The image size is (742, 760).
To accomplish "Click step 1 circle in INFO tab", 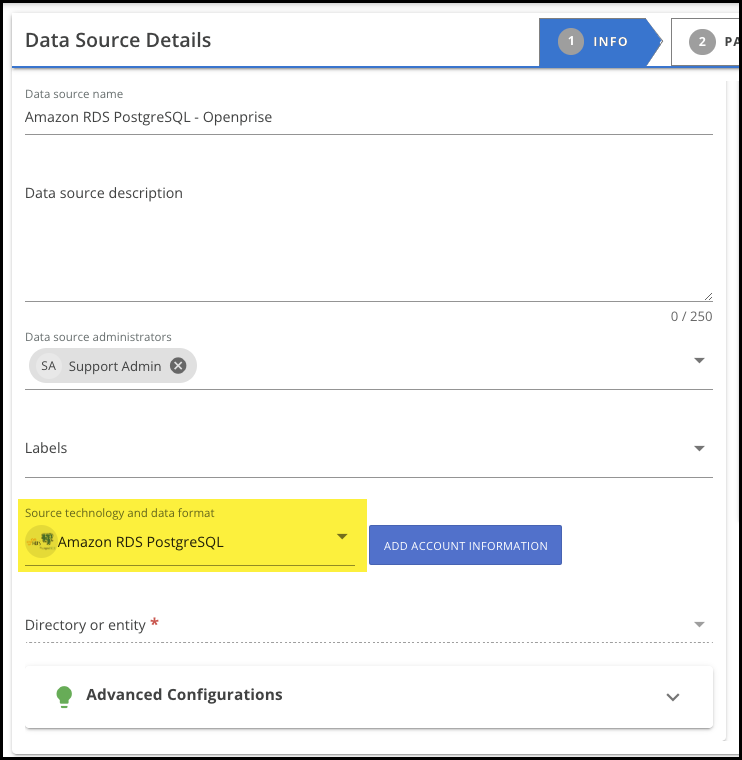I will point(570,41).
